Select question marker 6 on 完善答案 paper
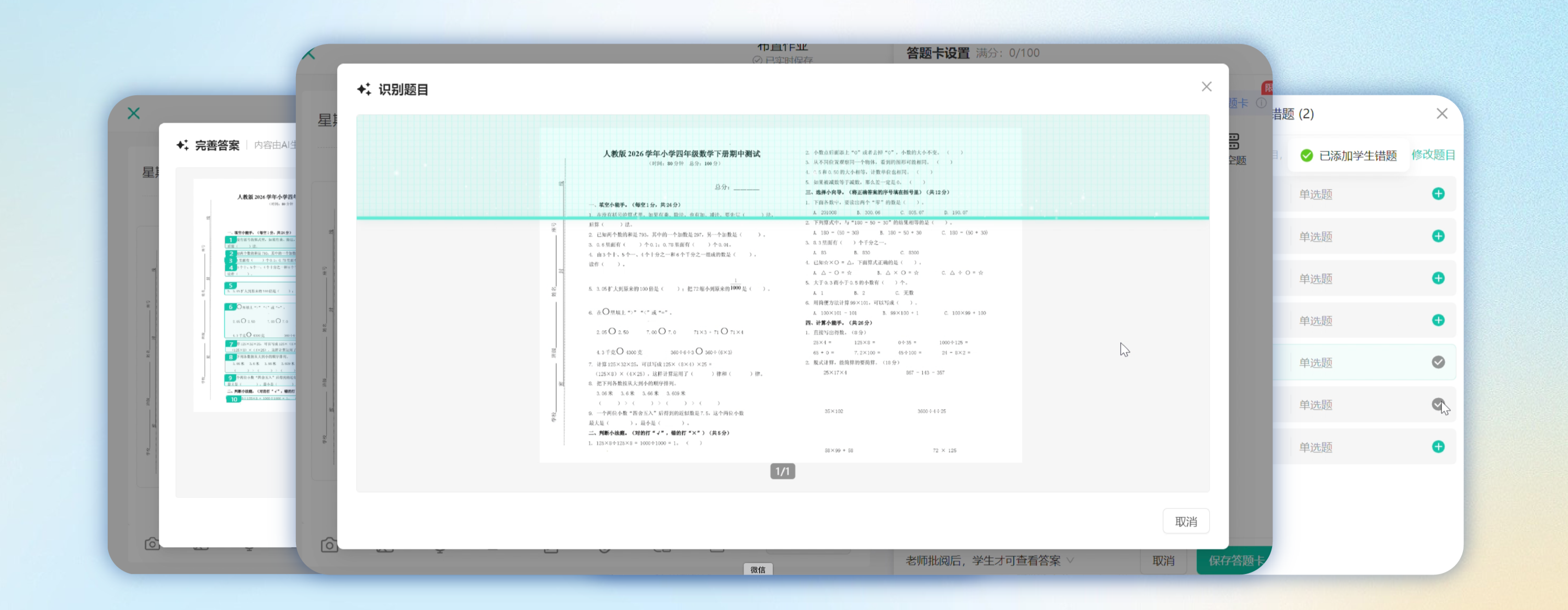 tap(230, 307)
